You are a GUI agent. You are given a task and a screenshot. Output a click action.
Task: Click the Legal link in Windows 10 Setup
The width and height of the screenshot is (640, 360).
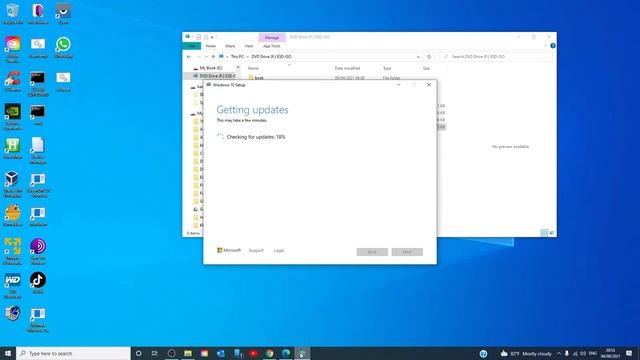pyautogui.click(x=279, y=251)
